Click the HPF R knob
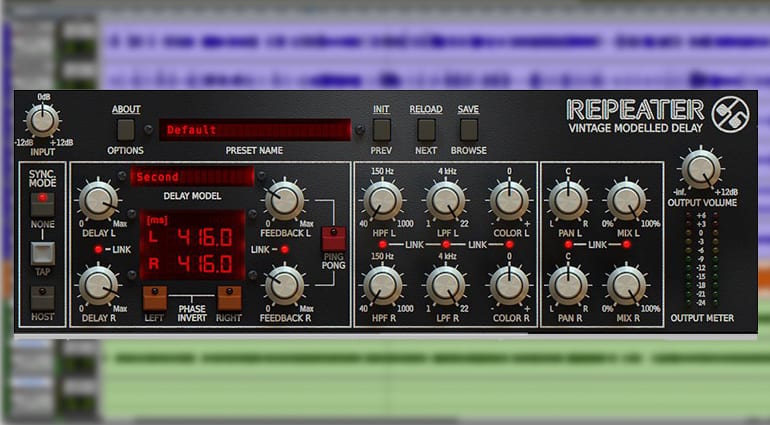Viewport: 770px width, 425px height. 383,285
